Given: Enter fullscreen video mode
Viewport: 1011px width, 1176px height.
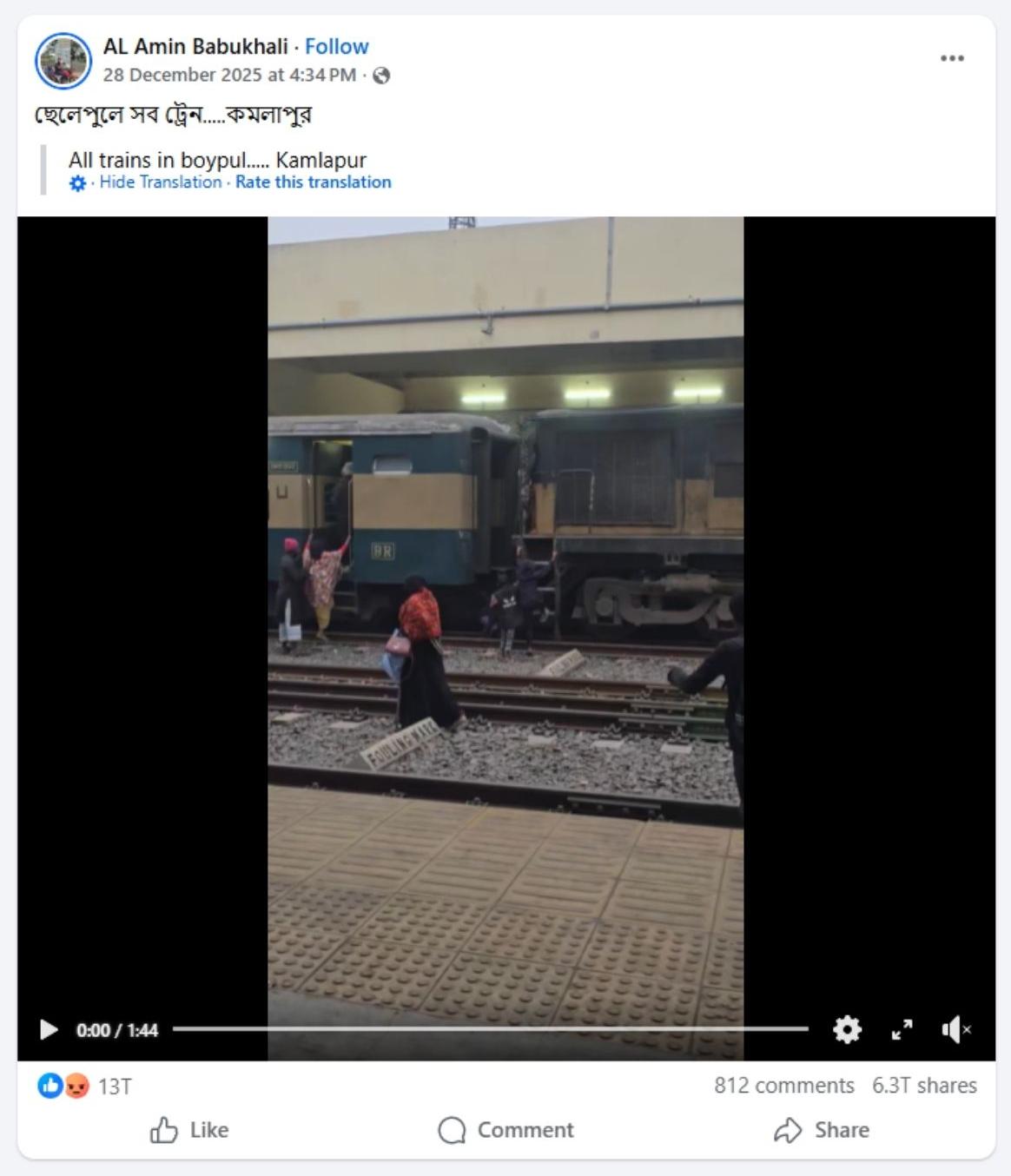Looking at the screenshot, I should tap(902, 1030).
